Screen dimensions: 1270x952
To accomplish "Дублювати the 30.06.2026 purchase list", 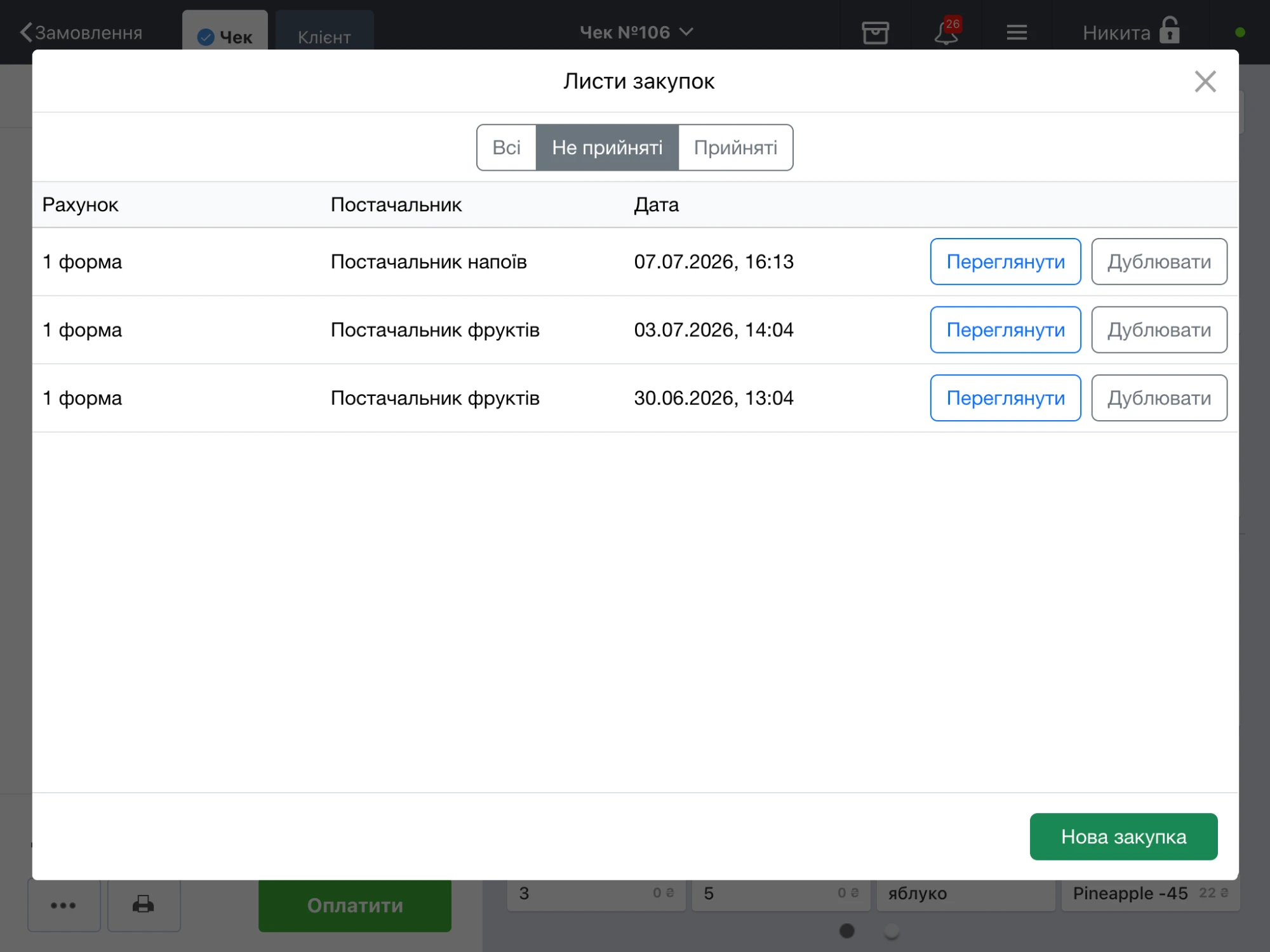I will [x=1159, y=398].
